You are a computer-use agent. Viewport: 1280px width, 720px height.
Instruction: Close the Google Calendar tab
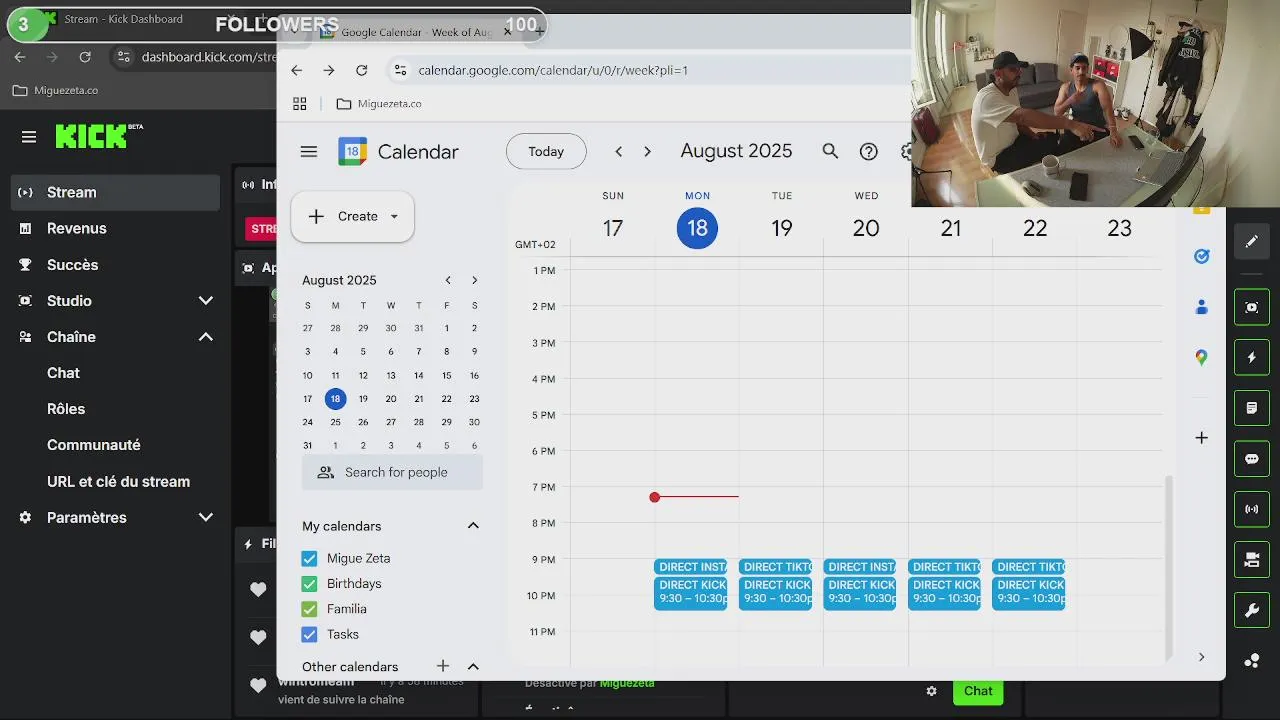(507, 32)
